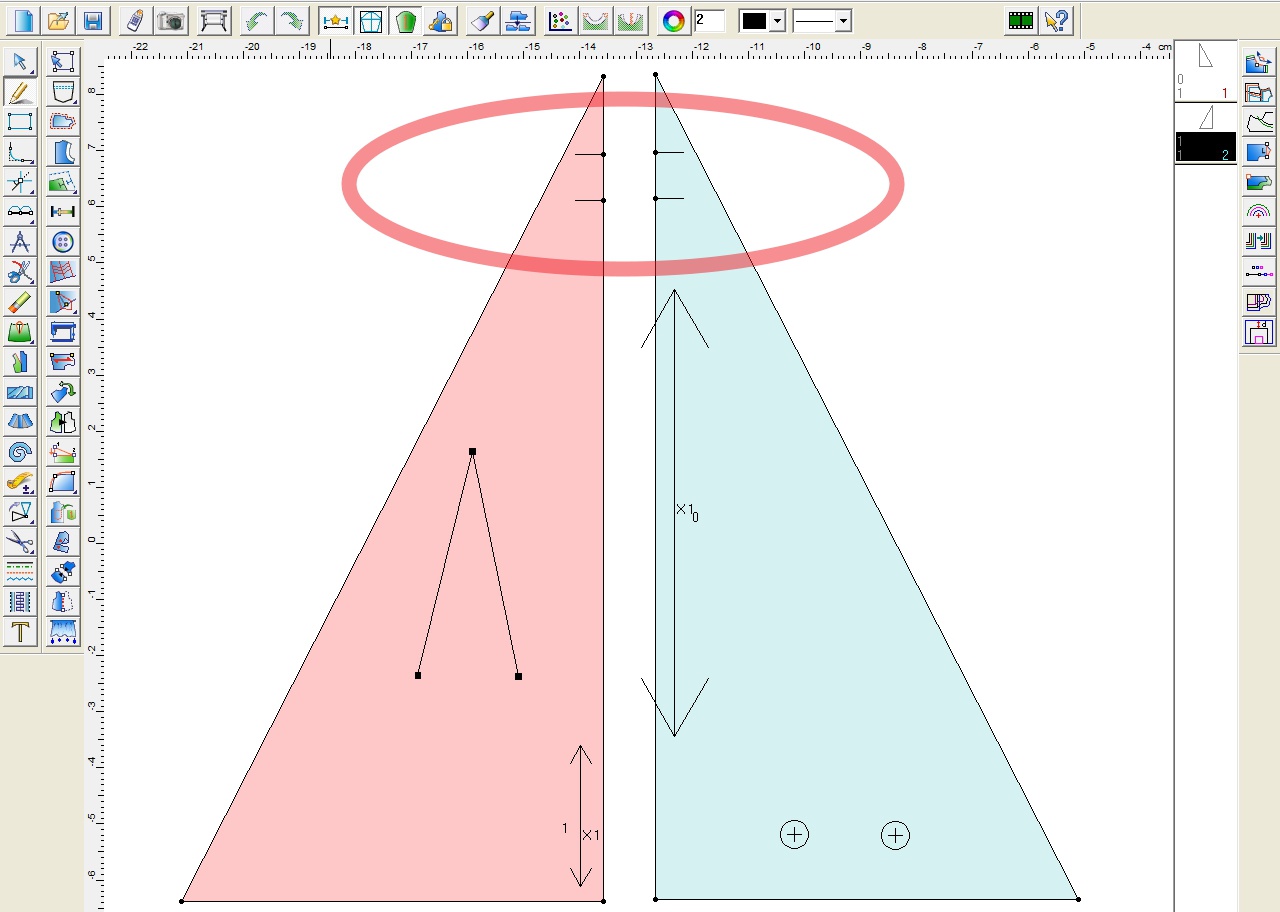
Task: Open a file with the folder icon
Action: pos(59,20)
